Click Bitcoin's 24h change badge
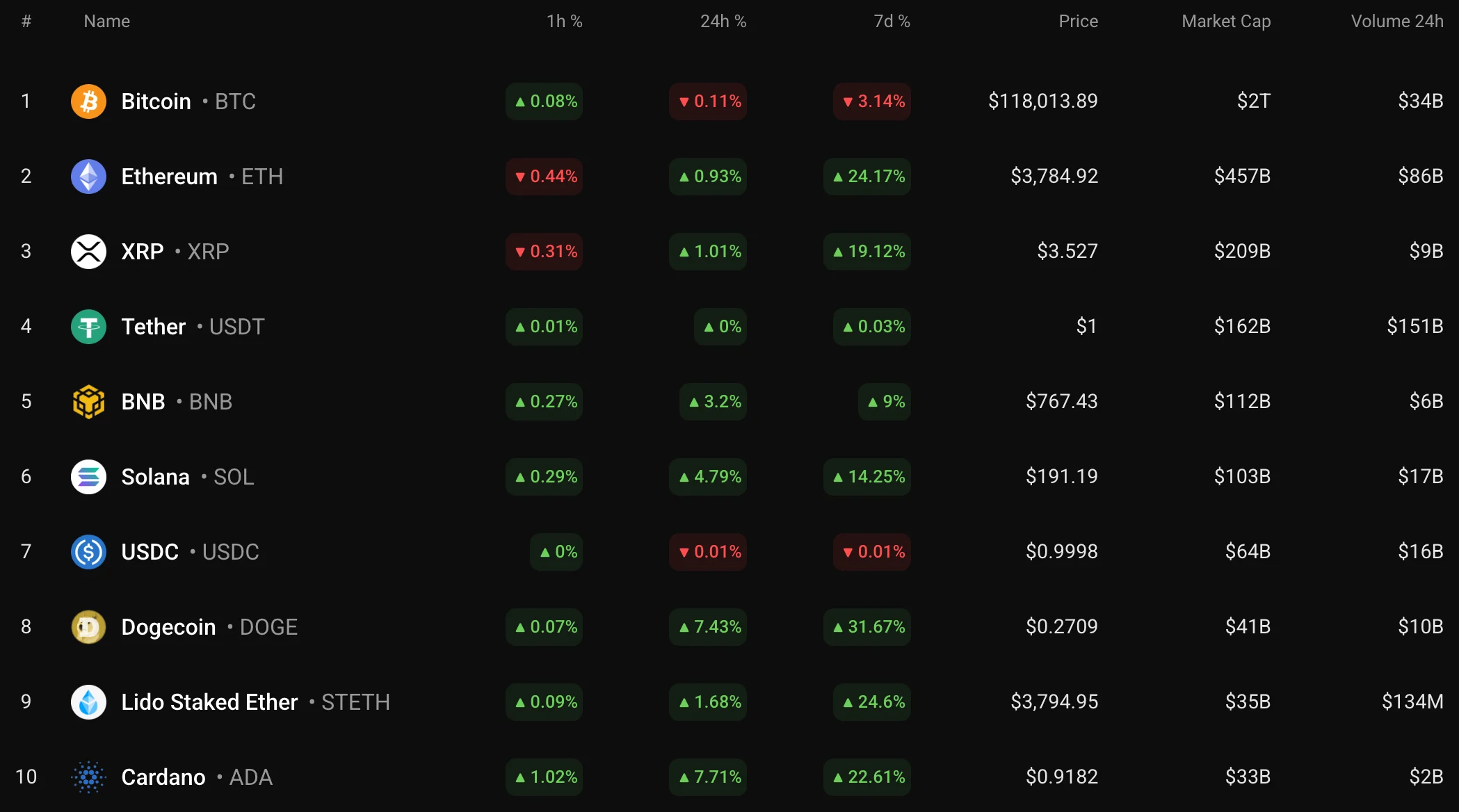This screenshot has height=812, width=1459. [708, 101]
